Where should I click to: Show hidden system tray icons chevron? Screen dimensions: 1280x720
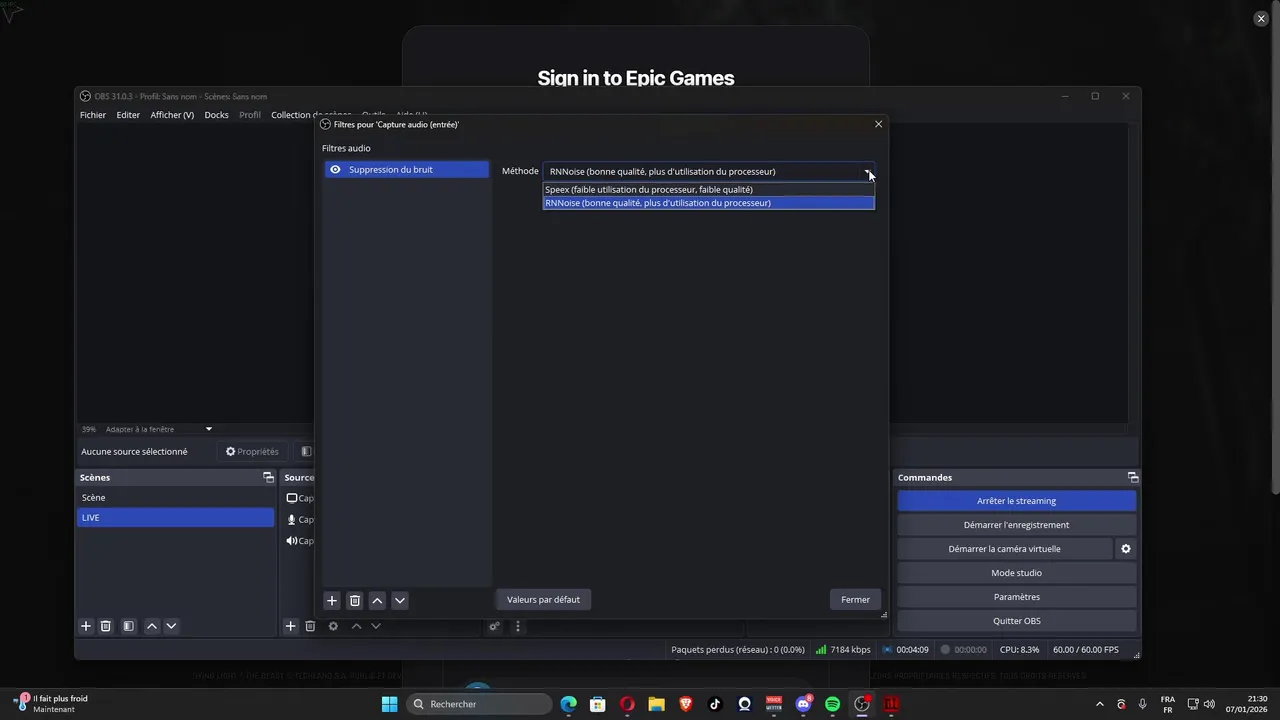pyautogui.click(x=1100, y=704)
